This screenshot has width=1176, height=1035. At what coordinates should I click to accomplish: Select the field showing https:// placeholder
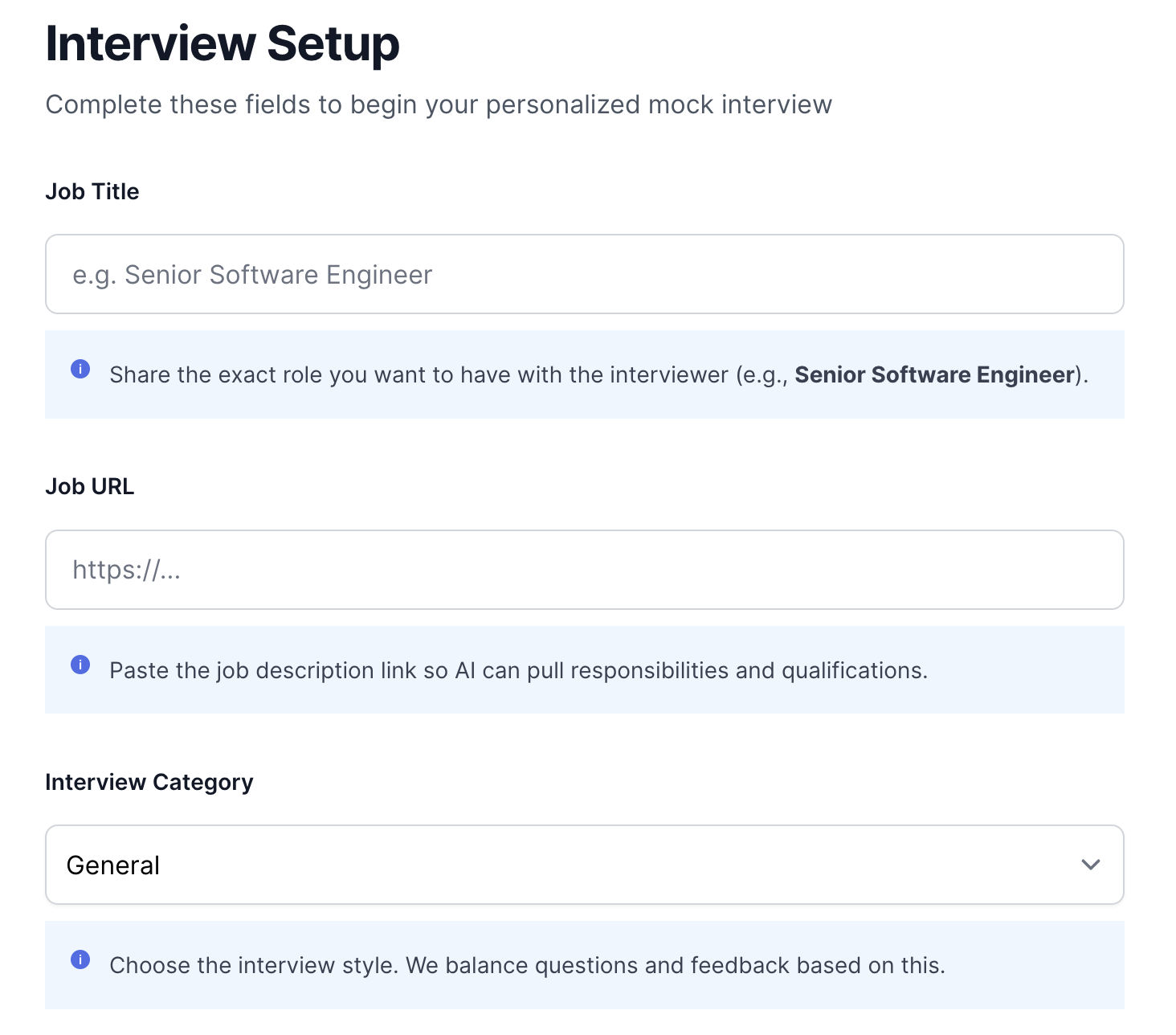coord(584,570)
